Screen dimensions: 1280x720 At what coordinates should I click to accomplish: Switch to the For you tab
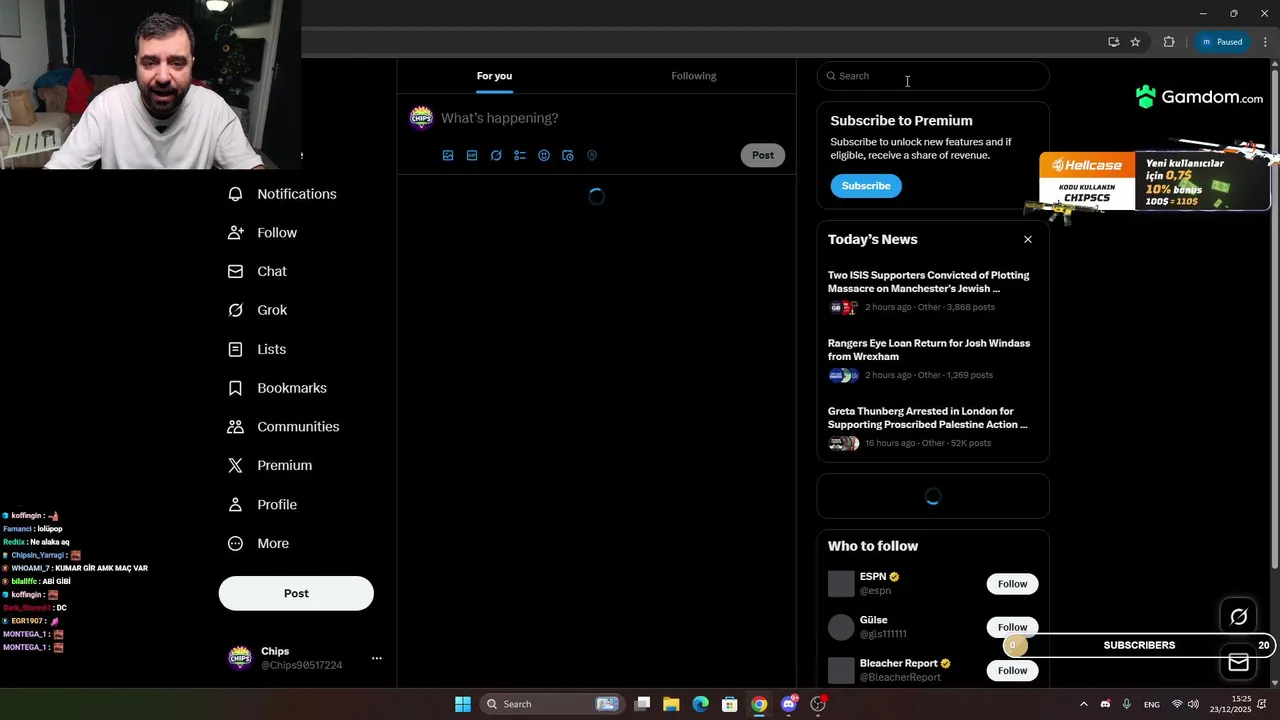click(494, 76)
